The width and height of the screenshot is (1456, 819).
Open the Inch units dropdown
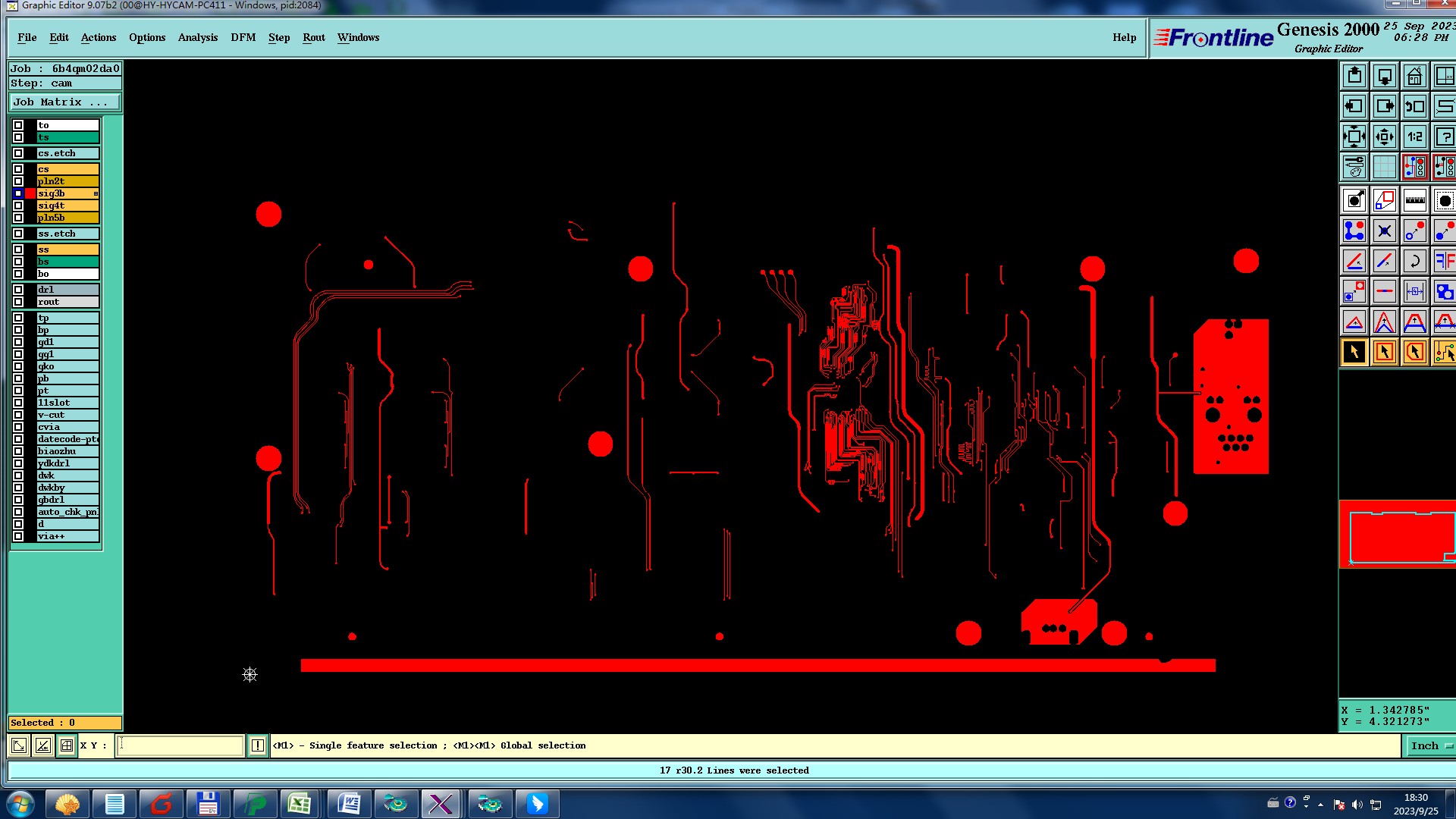tap(1430, 745)
